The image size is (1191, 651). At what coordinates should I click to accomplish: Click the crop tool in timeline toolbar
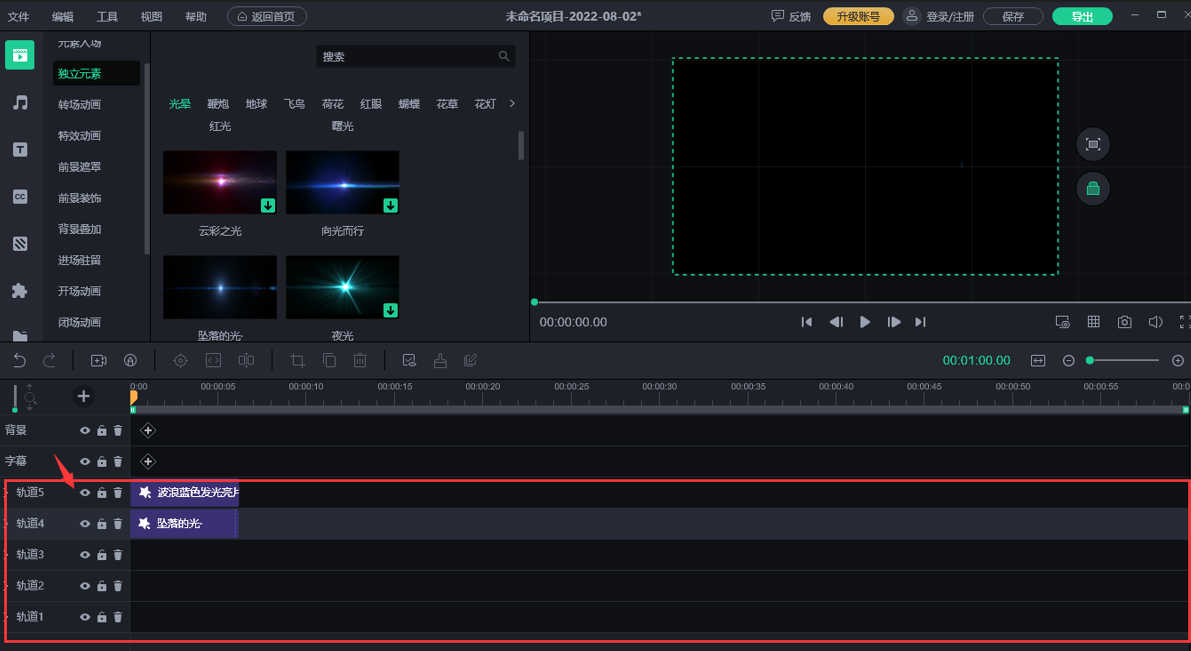[x=297, y=360]
